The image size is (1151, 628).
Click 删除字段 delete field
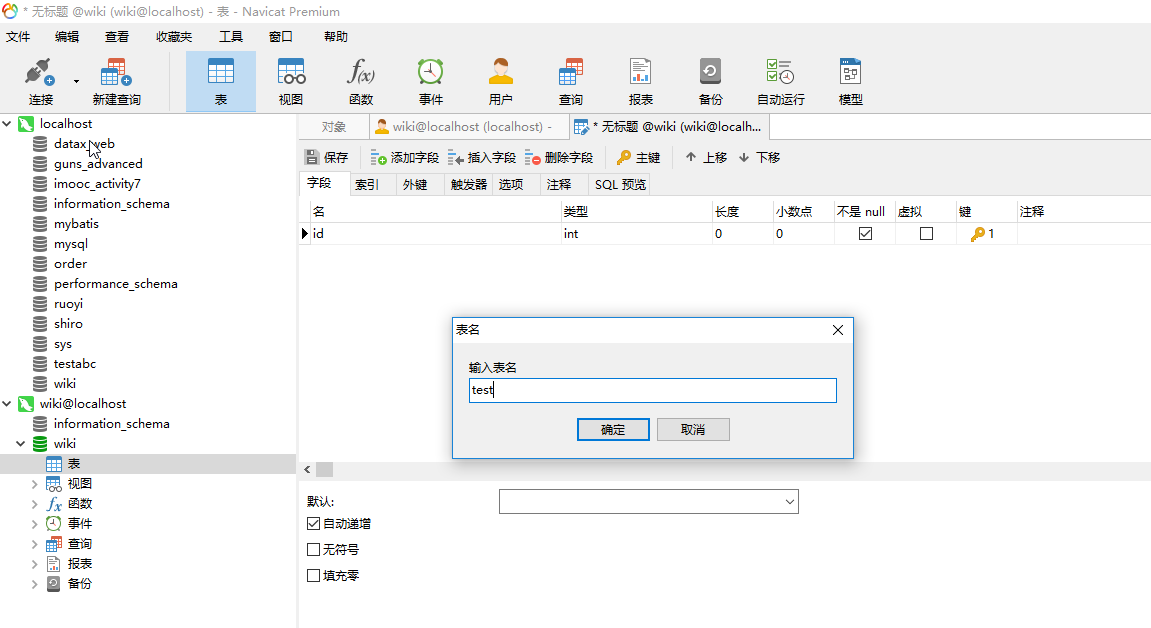pyautogui.click(x=559, y=157)
